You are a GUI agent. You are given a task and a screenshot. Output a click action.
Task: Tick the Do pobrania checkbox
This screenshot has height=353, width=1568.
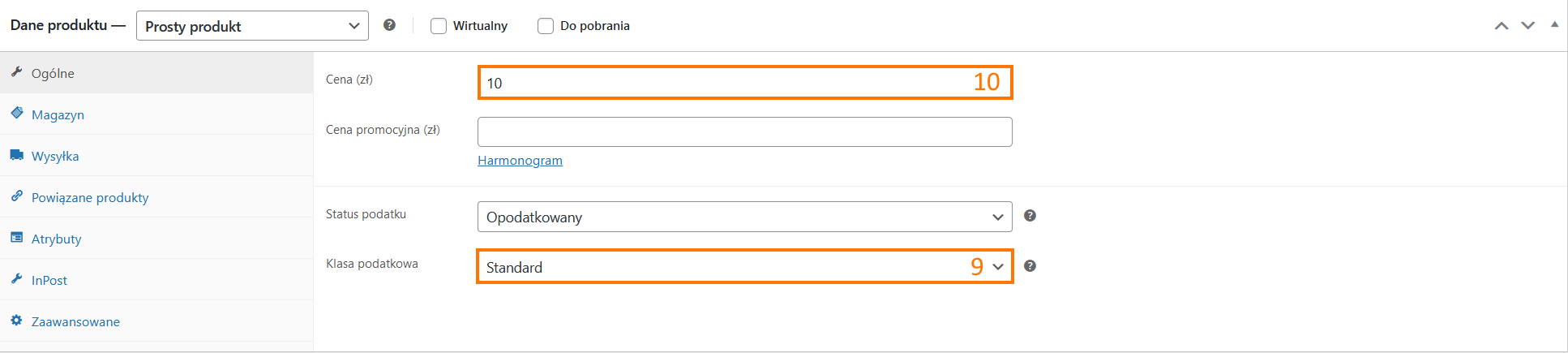pyautogui.click(x=546, y=26)
